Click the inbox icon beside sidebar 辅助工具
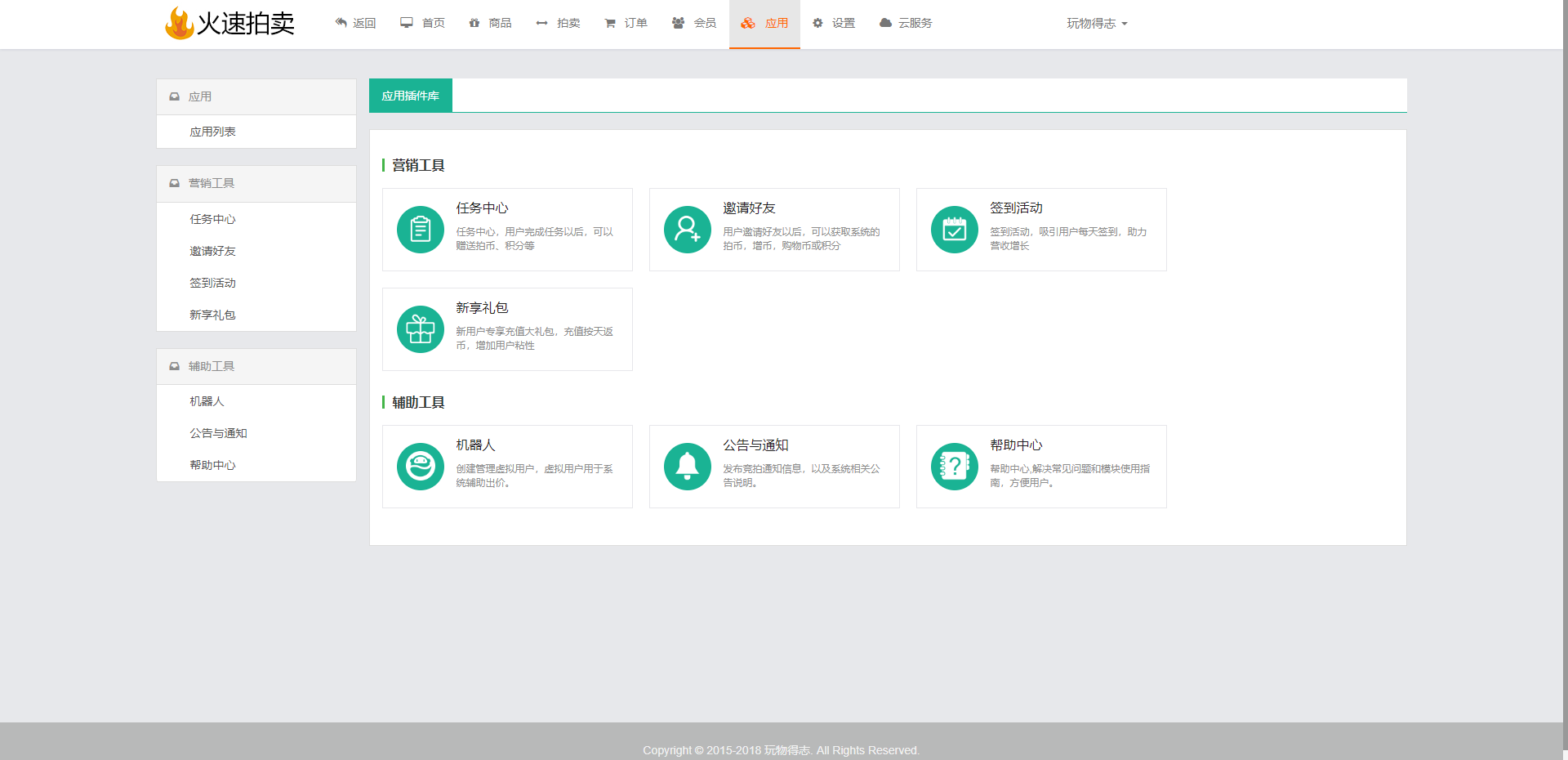This screenshot has width=1568, height=760. (x=174, y=366)
